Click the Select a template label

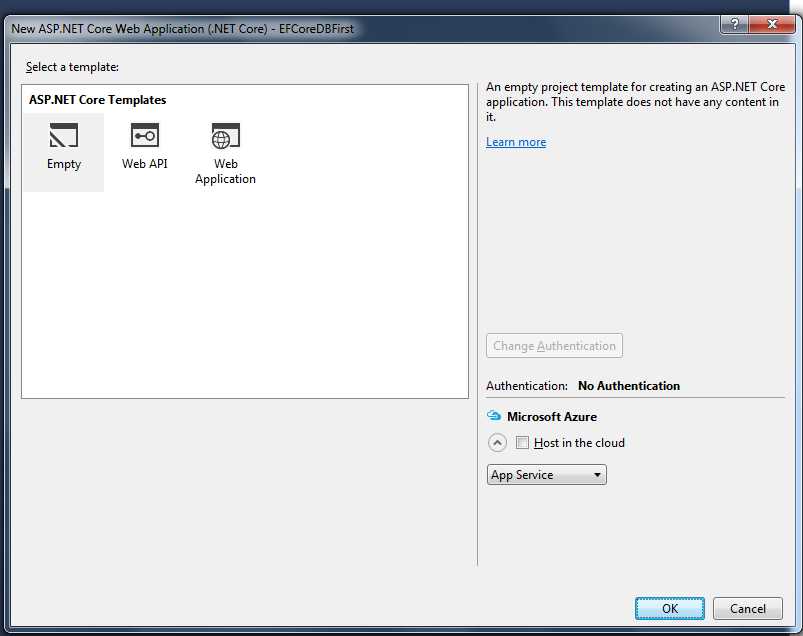coord(72,67)
